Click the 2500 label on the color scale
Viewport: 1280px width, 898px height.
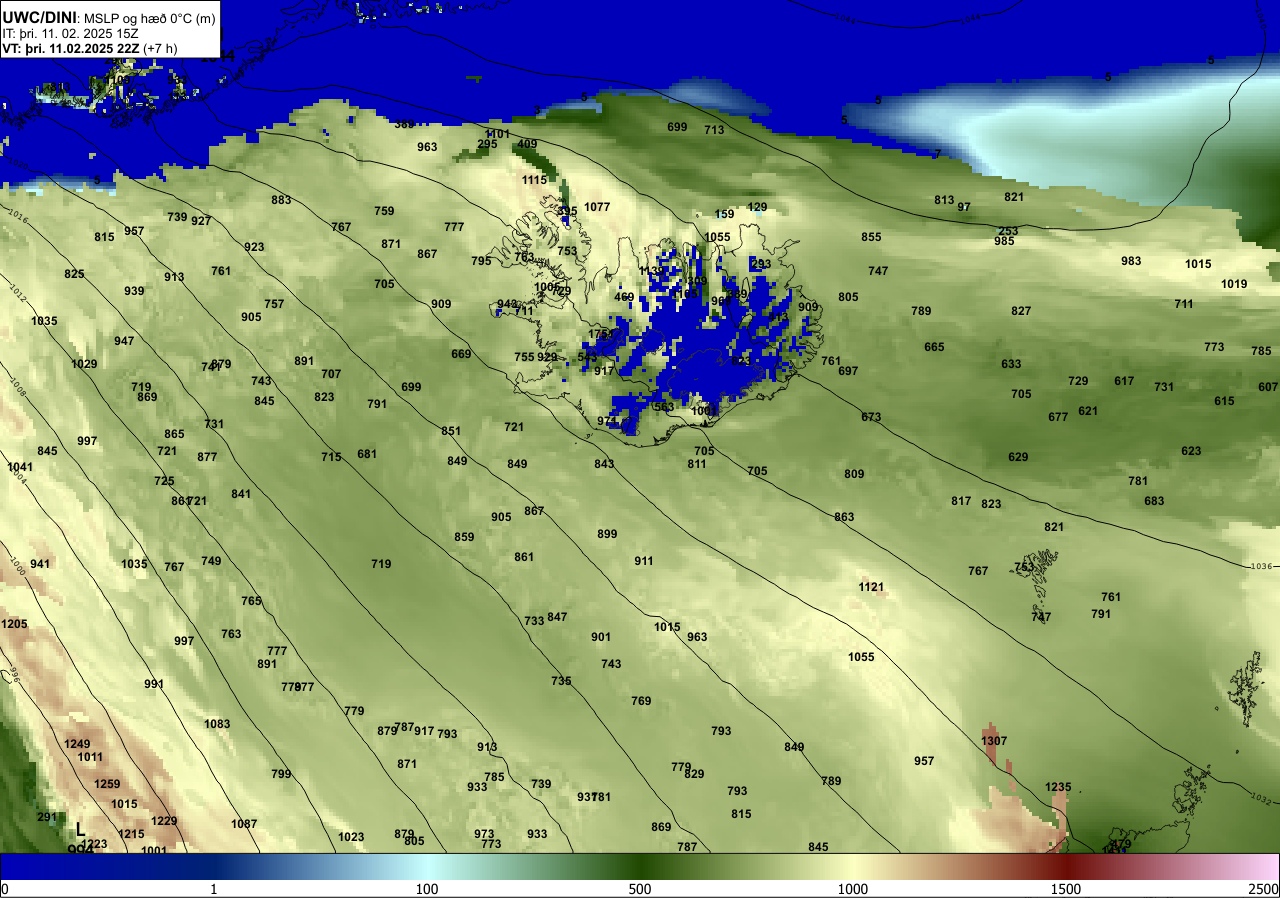pyautogui.click(x=1264, y=890)
